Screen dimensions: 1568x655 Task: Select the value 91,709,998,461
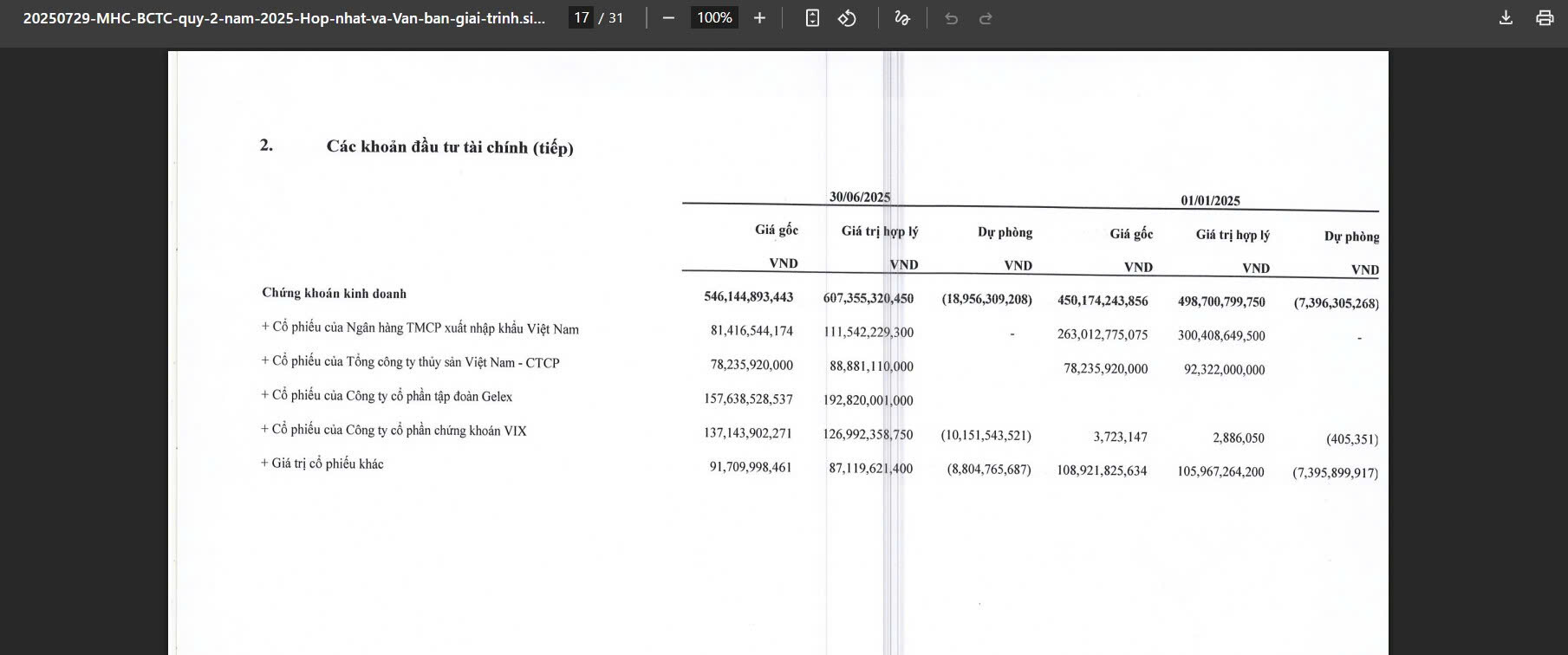coord(751,467)
